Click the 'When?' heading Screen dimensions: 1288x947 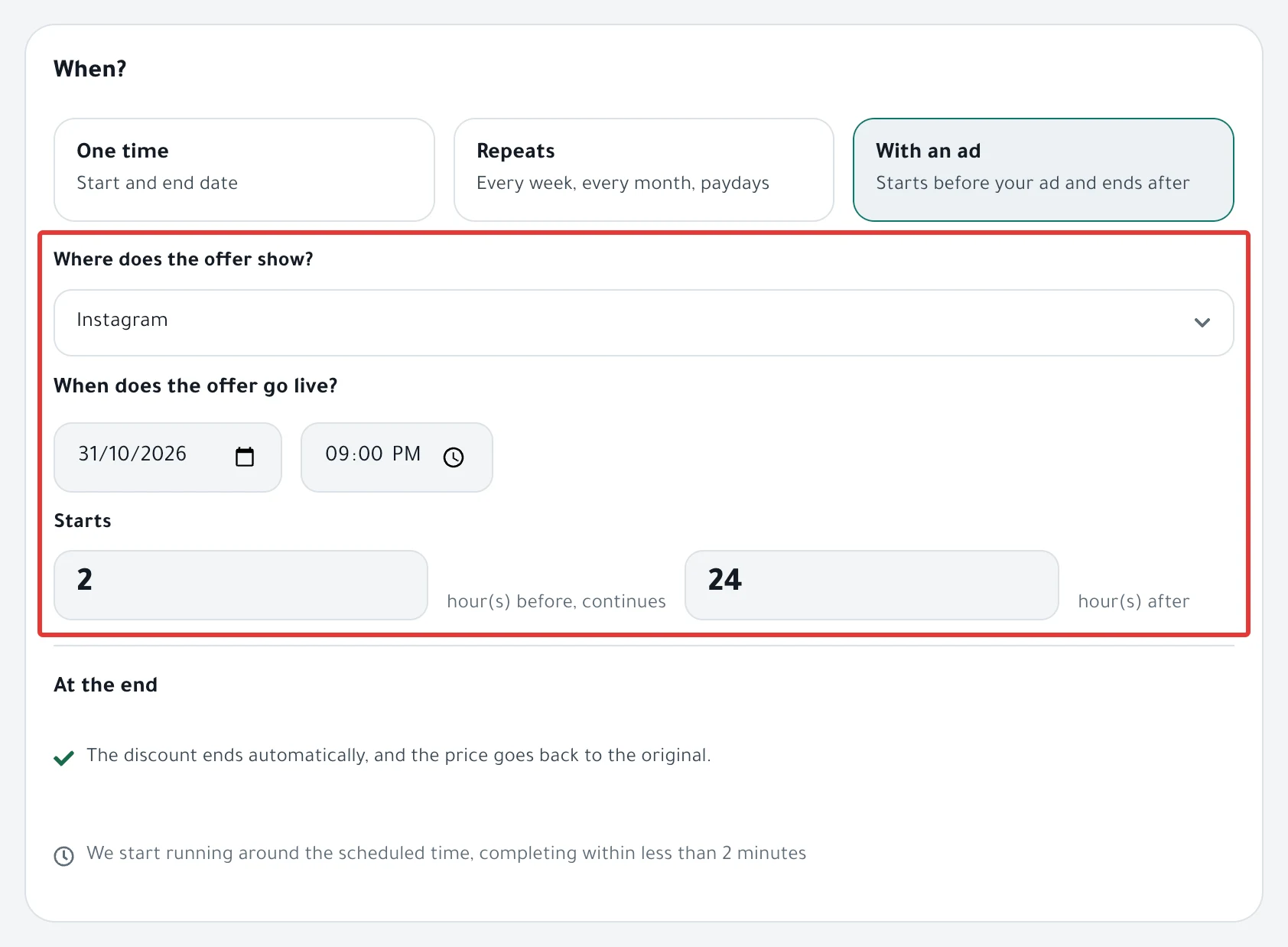(90, 69)
